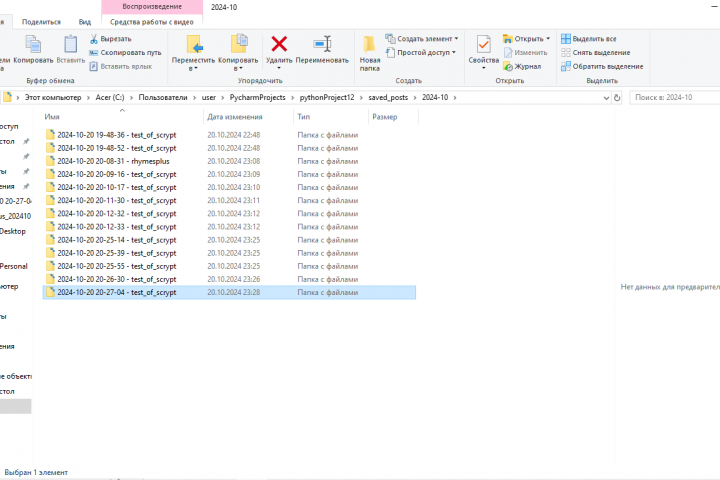Click the Edit (Изменить) ribbon item
The height and width of the screenshot is (480, 720).
525,52
